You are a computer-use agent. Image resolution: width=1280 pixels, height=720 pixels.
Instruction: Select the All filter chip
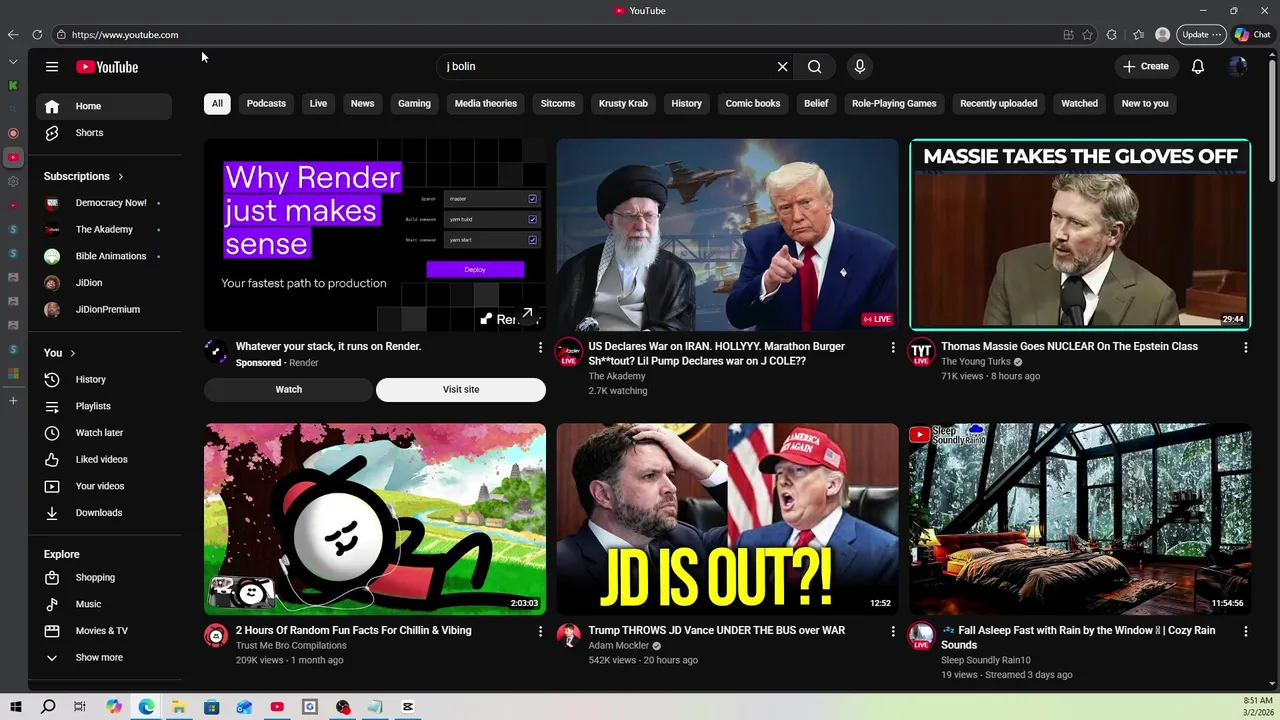pyautogui.click(x=217, y=104)
